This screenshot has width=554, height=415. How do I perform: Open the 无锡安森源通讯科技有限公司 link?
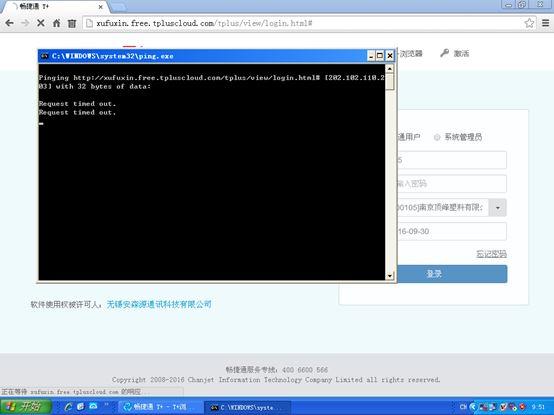159,304
